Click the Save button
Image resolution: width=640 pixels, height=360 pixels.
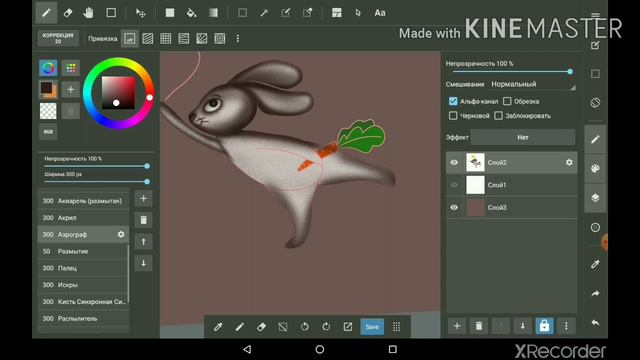pyautogui.click(x=372, y=327)
